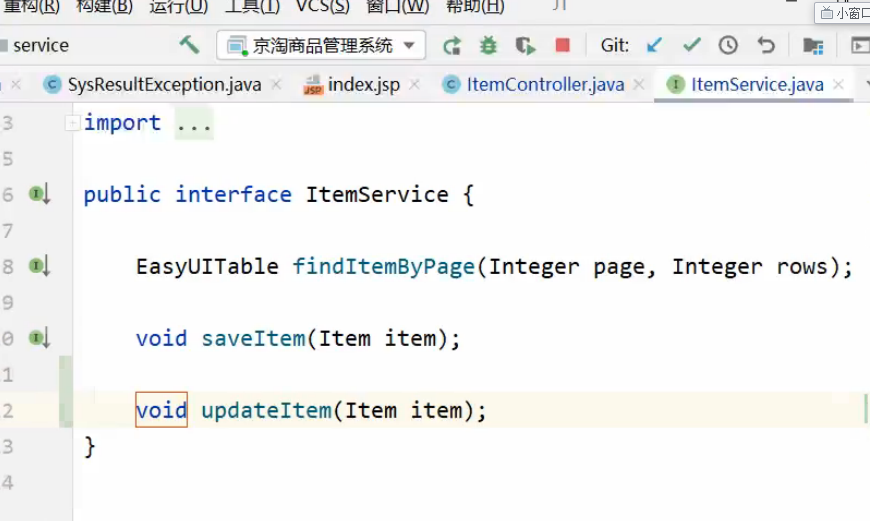Open the 帮助(H) menu
The image size is (870, 521).
475,7
